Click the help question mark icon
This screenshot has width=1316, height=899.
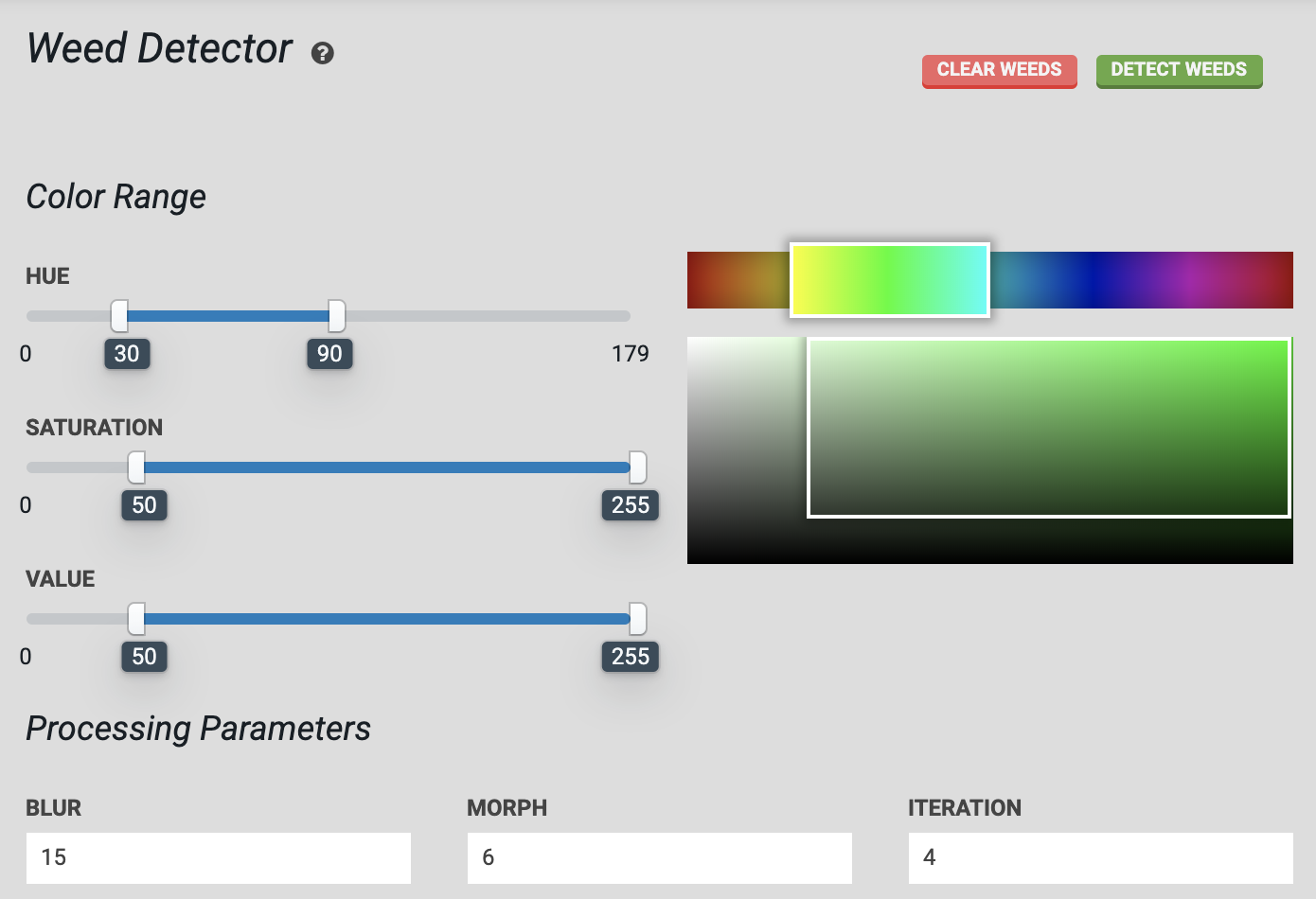(x=323, y=53)
